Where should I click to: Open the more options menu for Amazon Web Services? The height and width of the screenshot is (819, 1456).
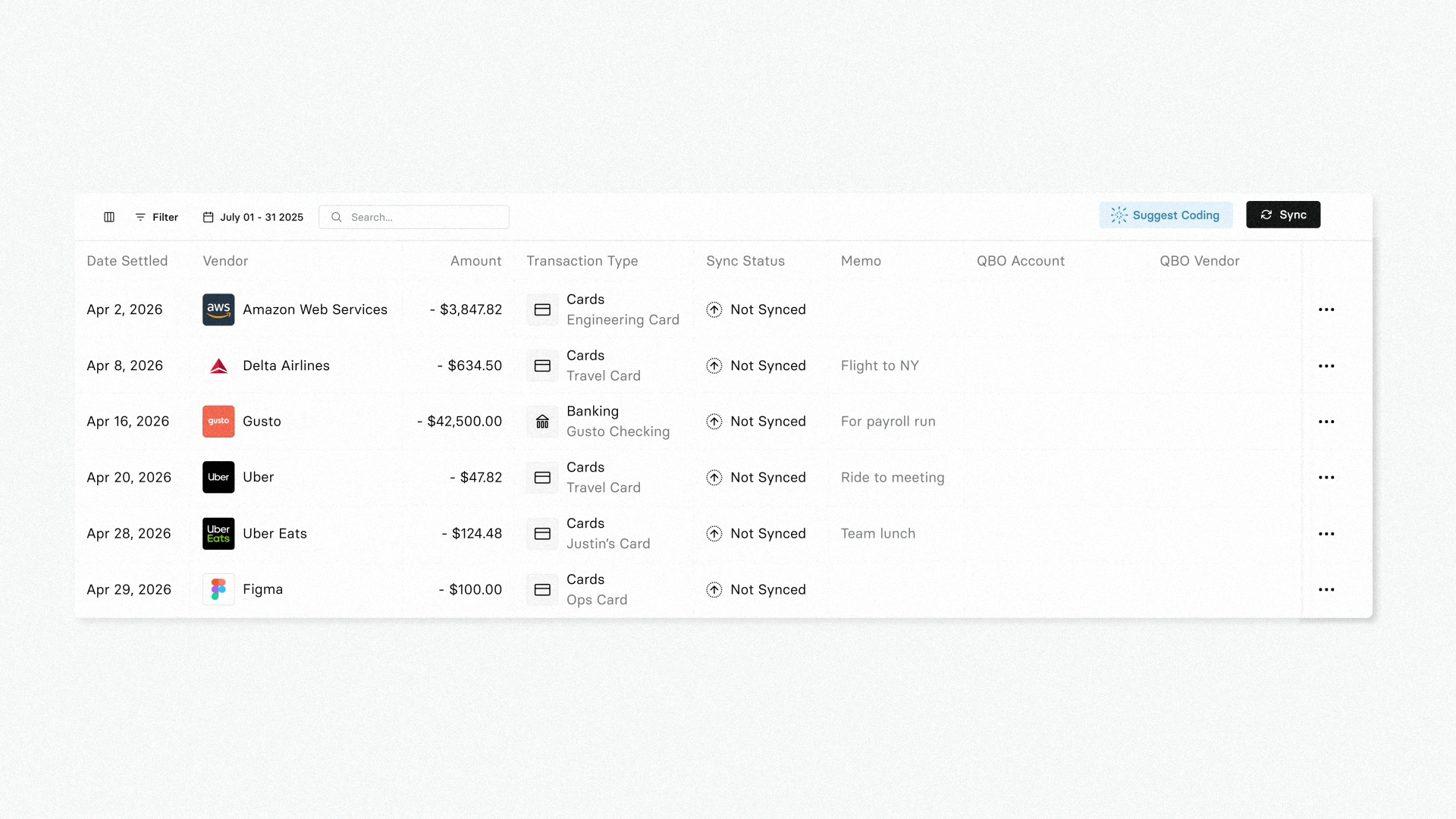click(1326, 309)
